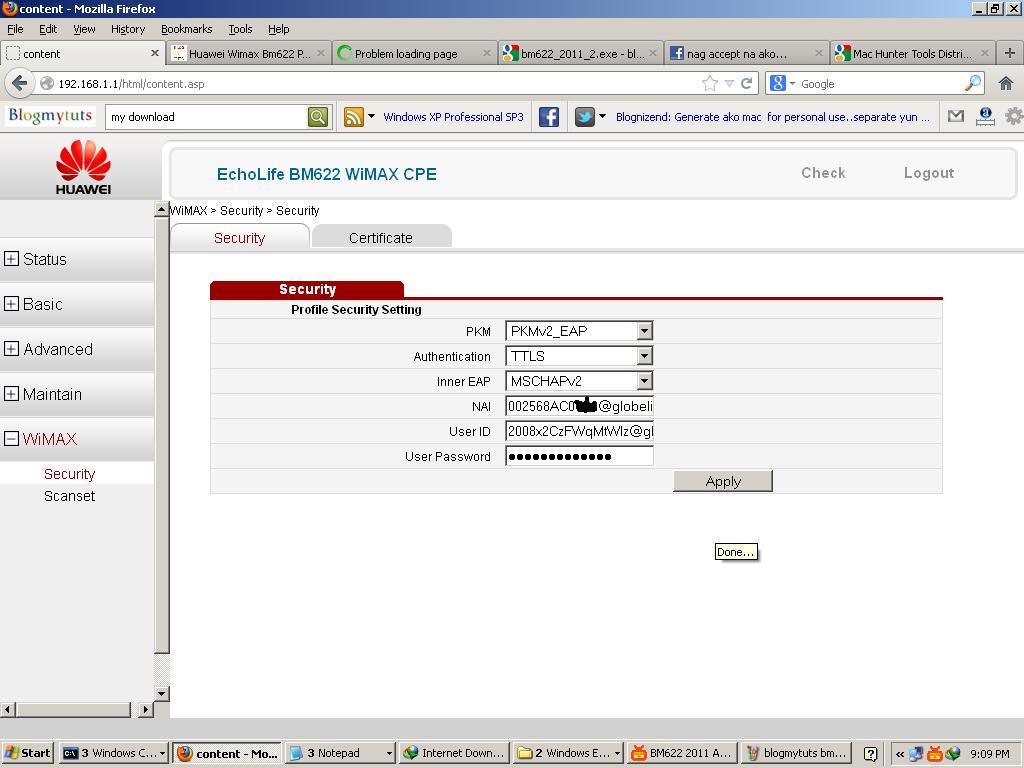
Task: Open the Windows Start button
Action: 27,753
